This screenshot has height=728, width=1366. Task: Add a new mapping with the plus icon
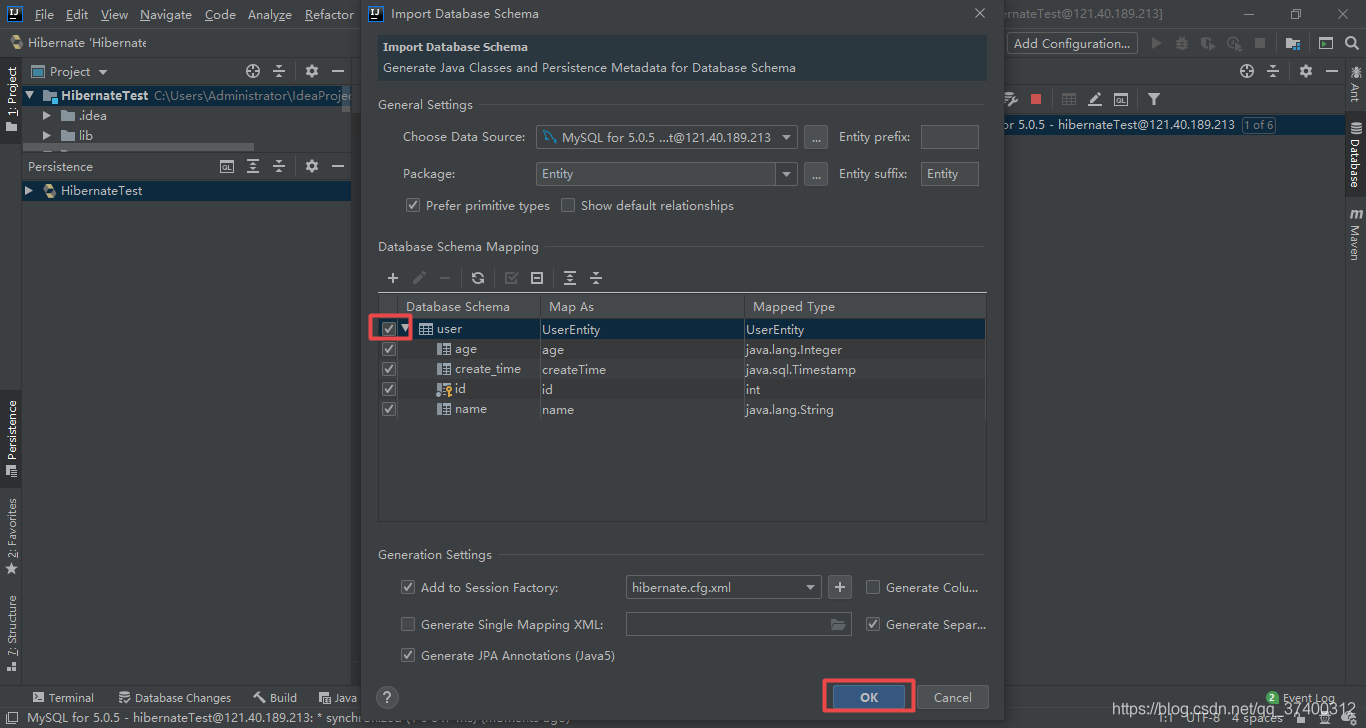[393, 278]
